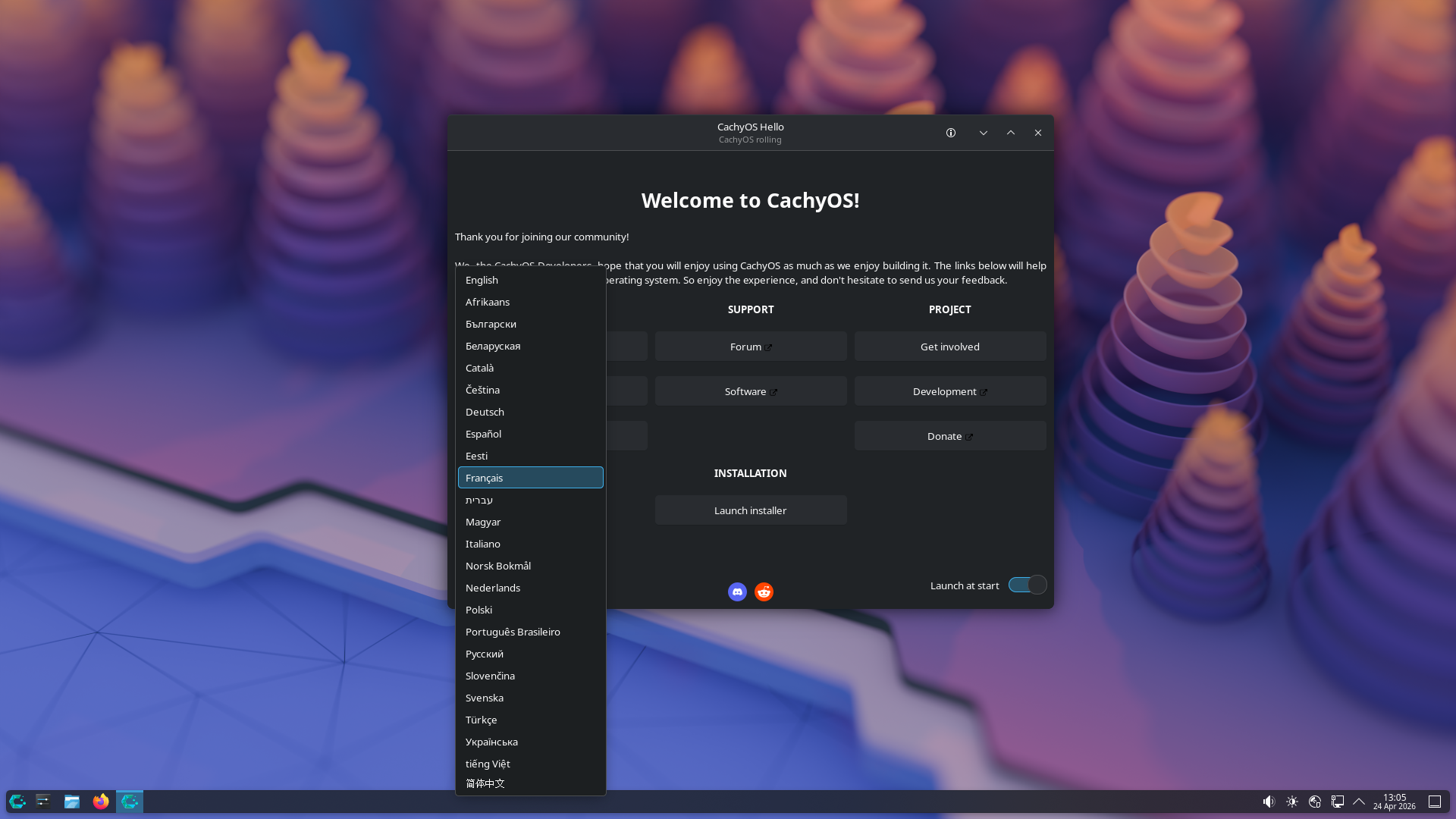This screenshot has height=819, width=1456.
Task: Click the brightness icon in system tray
Action: pyautogui.click(x=1292, y=802)
